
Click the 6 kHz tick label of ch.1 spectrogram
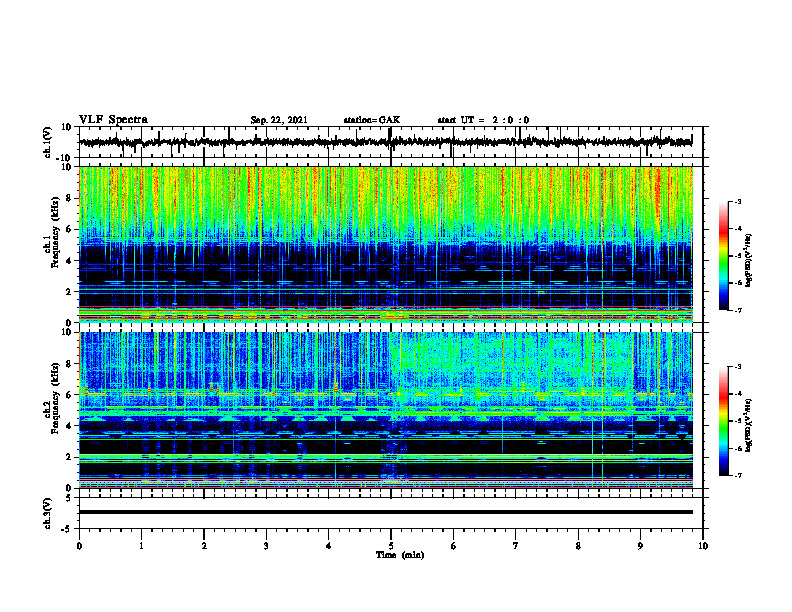point(69,229)
